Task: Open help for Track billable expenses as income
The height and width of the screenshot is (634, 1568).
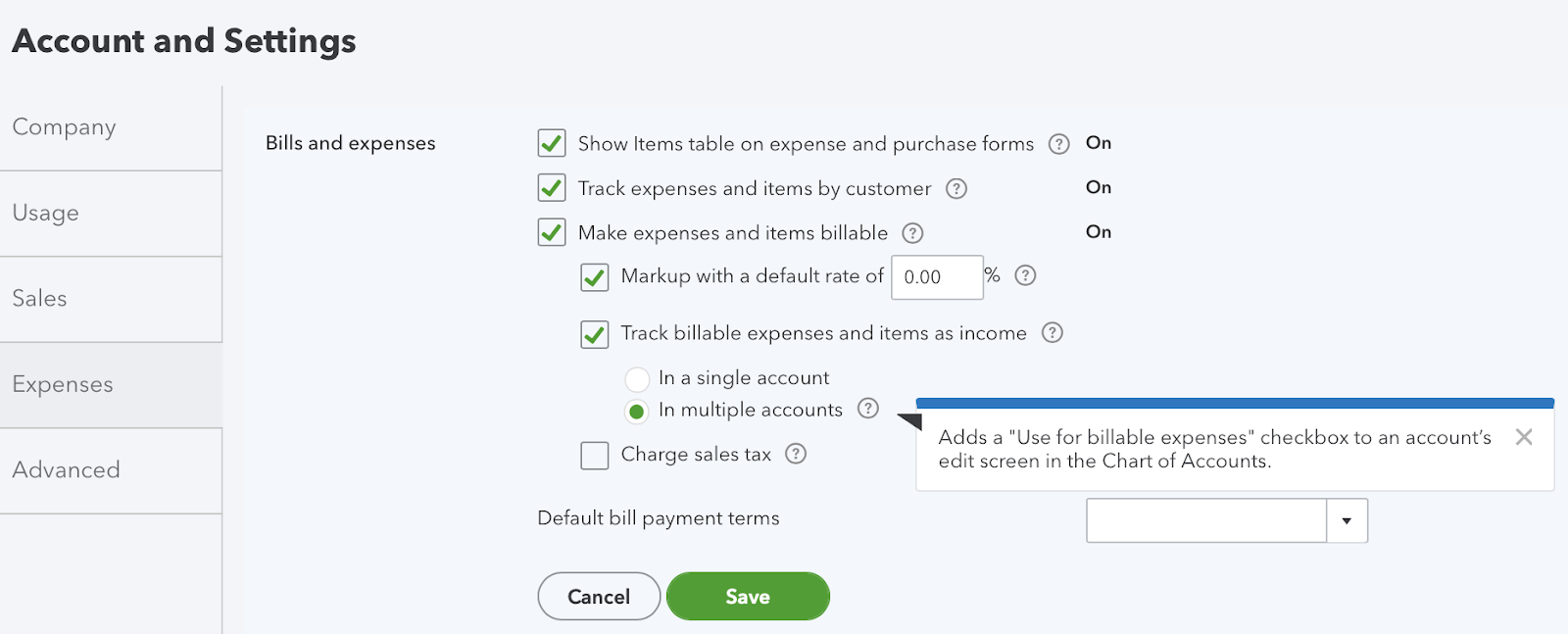Action: click(x=1053, y=333)
